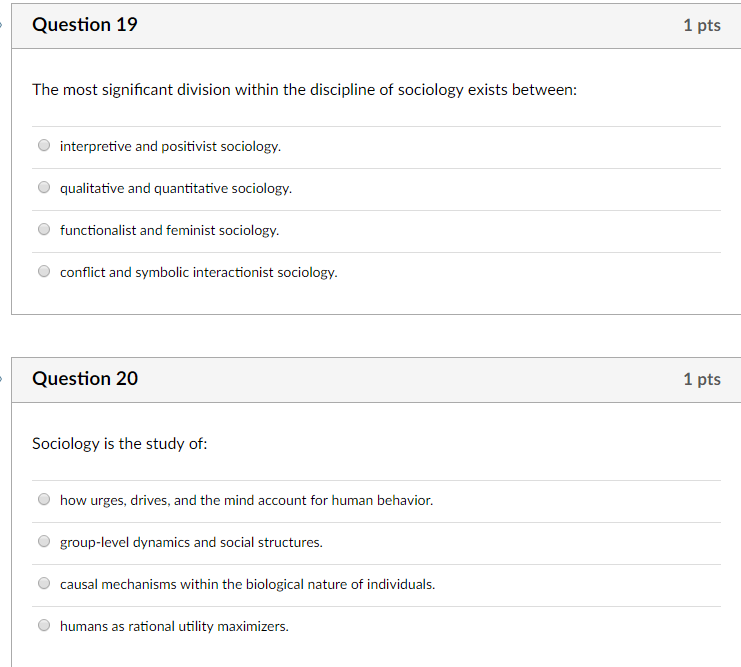Image resolution: width=741 pixels, height=667 pixels.
Task: Click the text label 'humans as rational utility maximizers.'
Action: pos(174,627)
